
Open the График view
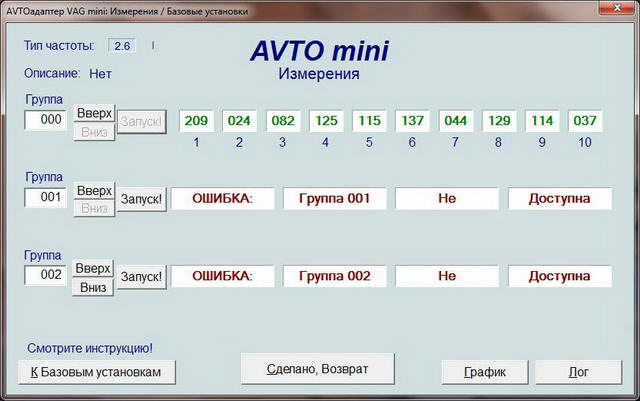[x=484, y=371]
